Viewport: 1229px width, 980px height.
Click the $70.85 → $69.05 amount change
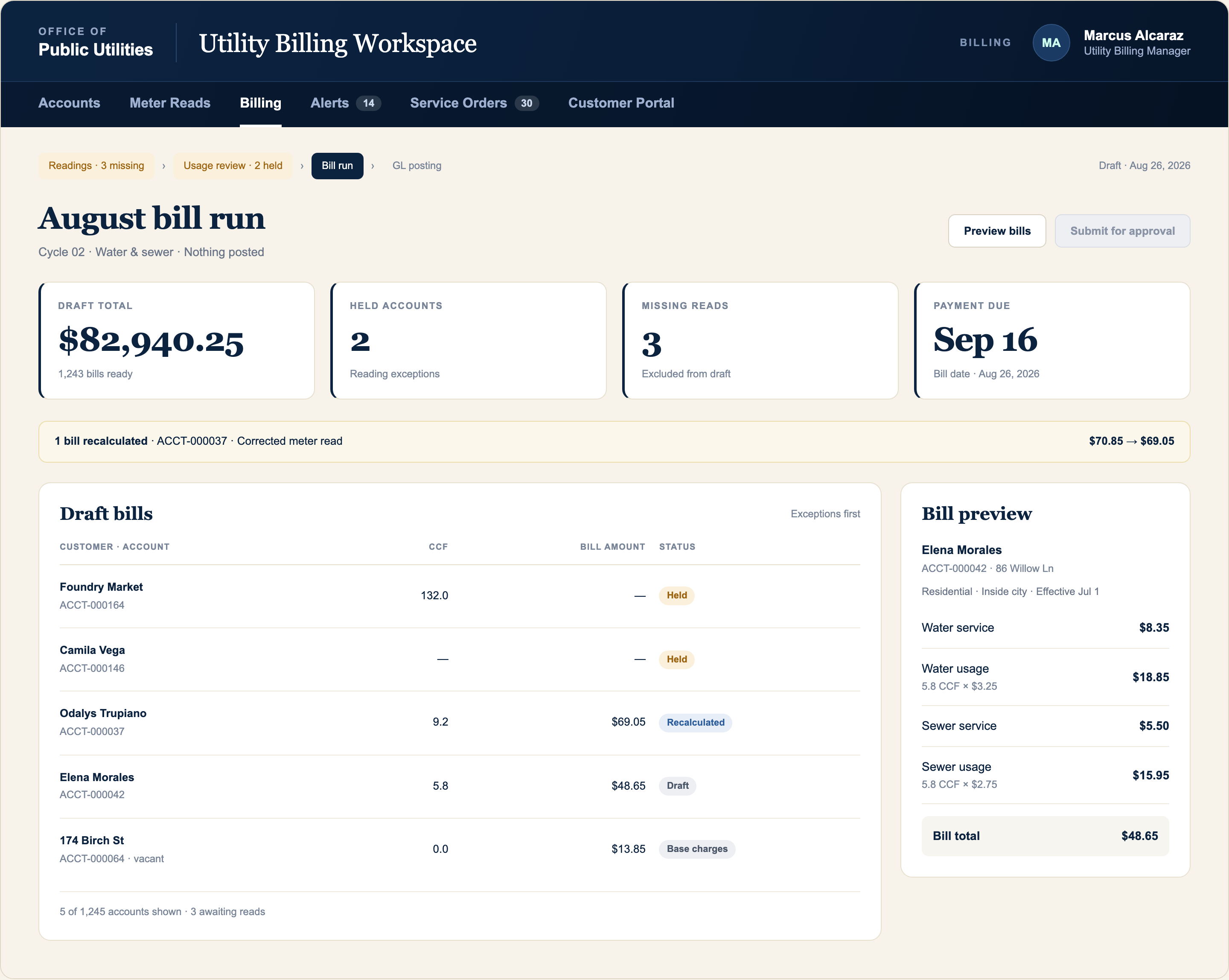pyautogui.click(x=1131, y=441)
